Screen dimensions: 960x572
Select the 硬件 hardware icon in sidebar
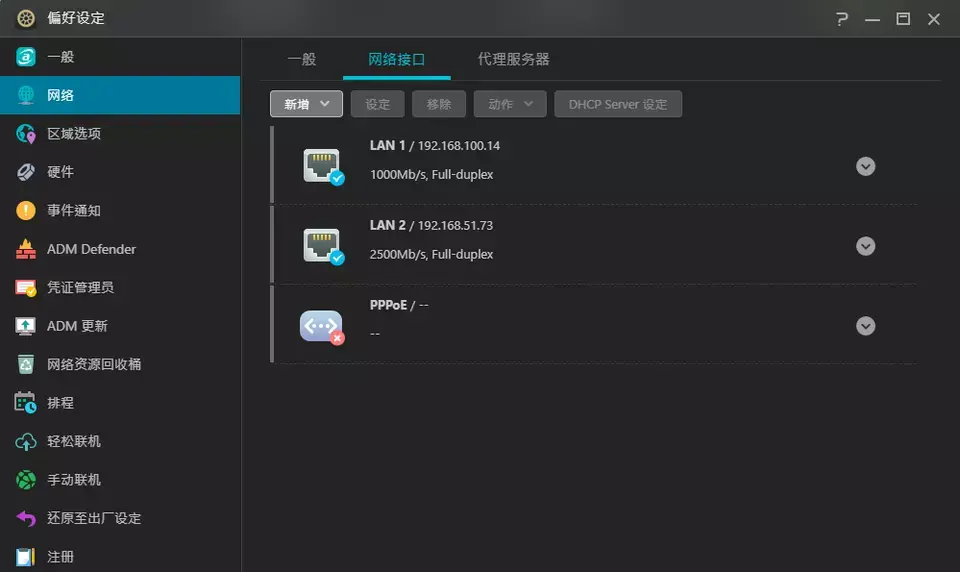click(x=26, y=172)
